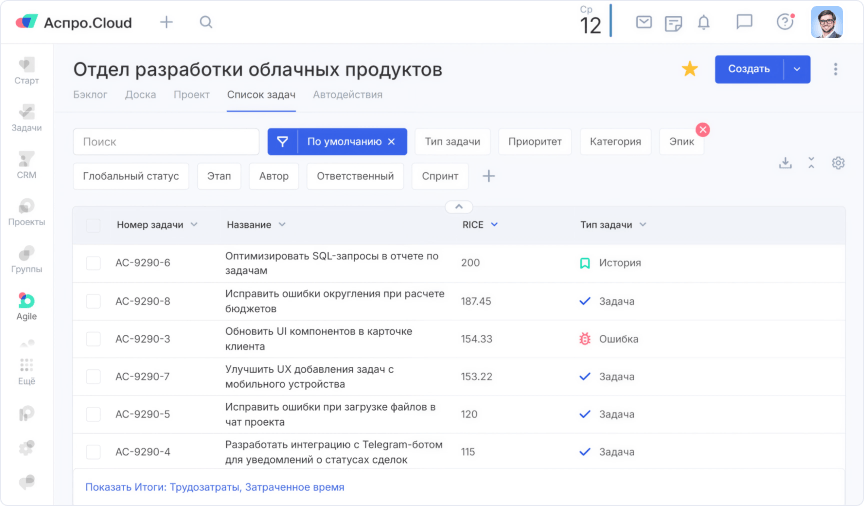Open notifications bell icon
Screen dimensions: 864x506
pos(704,22)
